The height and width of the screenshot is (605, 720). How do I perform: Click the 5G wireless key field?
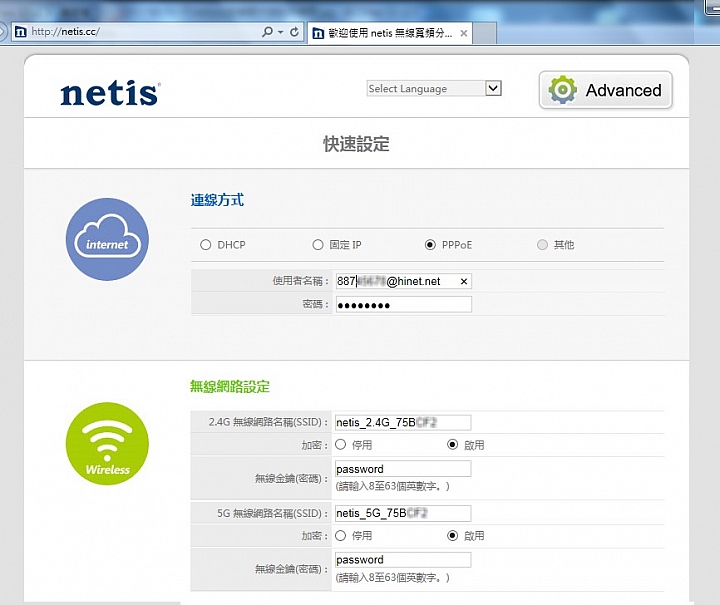pyautogui.click(x=403, y=560)
